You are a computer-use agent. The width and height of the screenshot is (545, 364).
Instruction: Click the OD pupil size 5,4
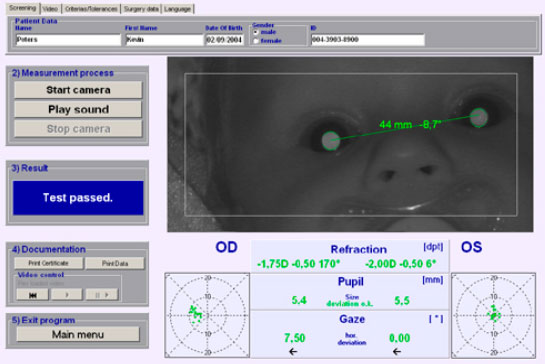[299, 300]
